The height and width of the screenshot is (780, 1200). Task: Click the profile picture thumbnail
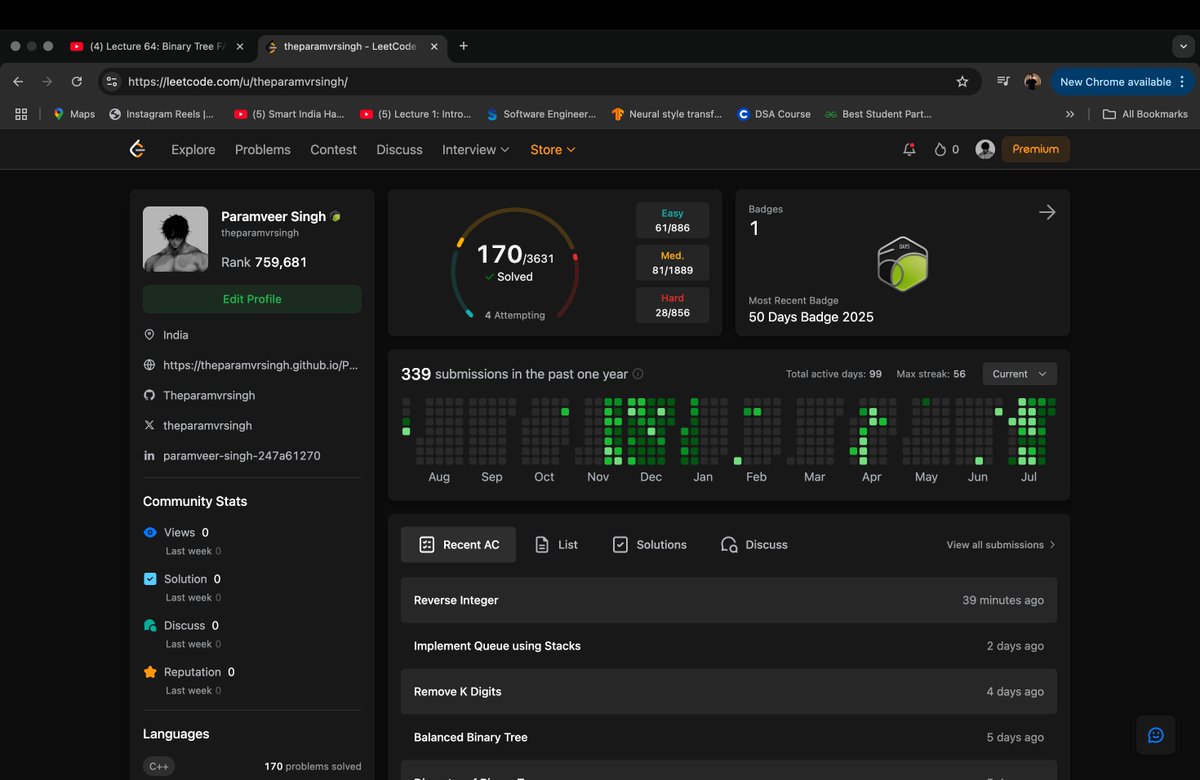[x=175, y=239]
